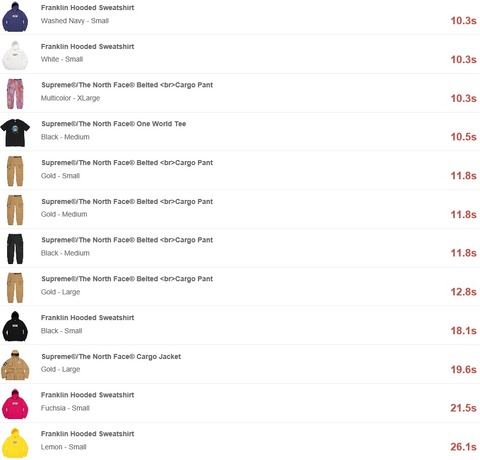Click the white hooded sweatshirt thumbnail
The width and height of the screenshot is (480, 460).
click(x=15, y=55)
